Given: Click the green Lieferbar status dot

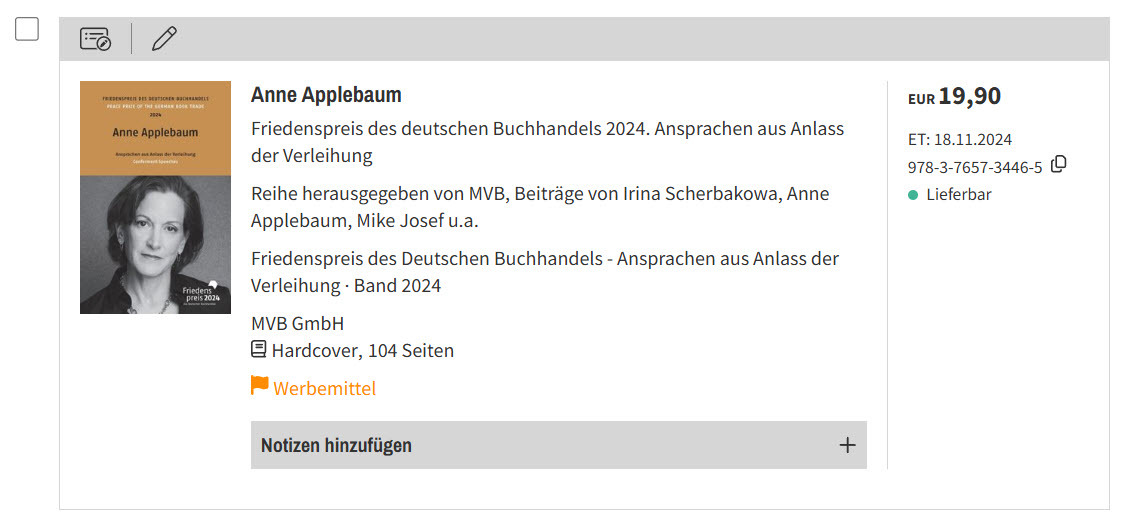Looking at the screenshot, I should (913, 195).
